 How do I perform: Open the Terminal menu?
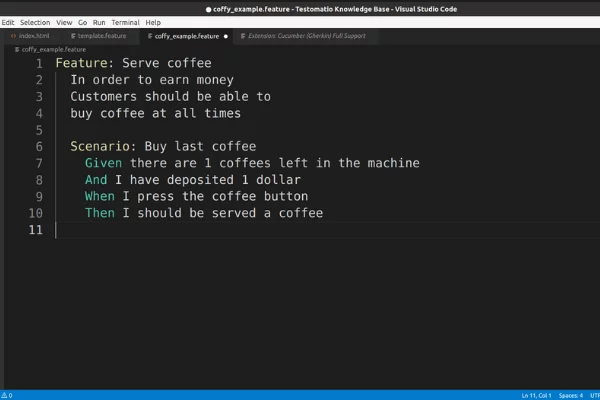[x=125, y=22]
